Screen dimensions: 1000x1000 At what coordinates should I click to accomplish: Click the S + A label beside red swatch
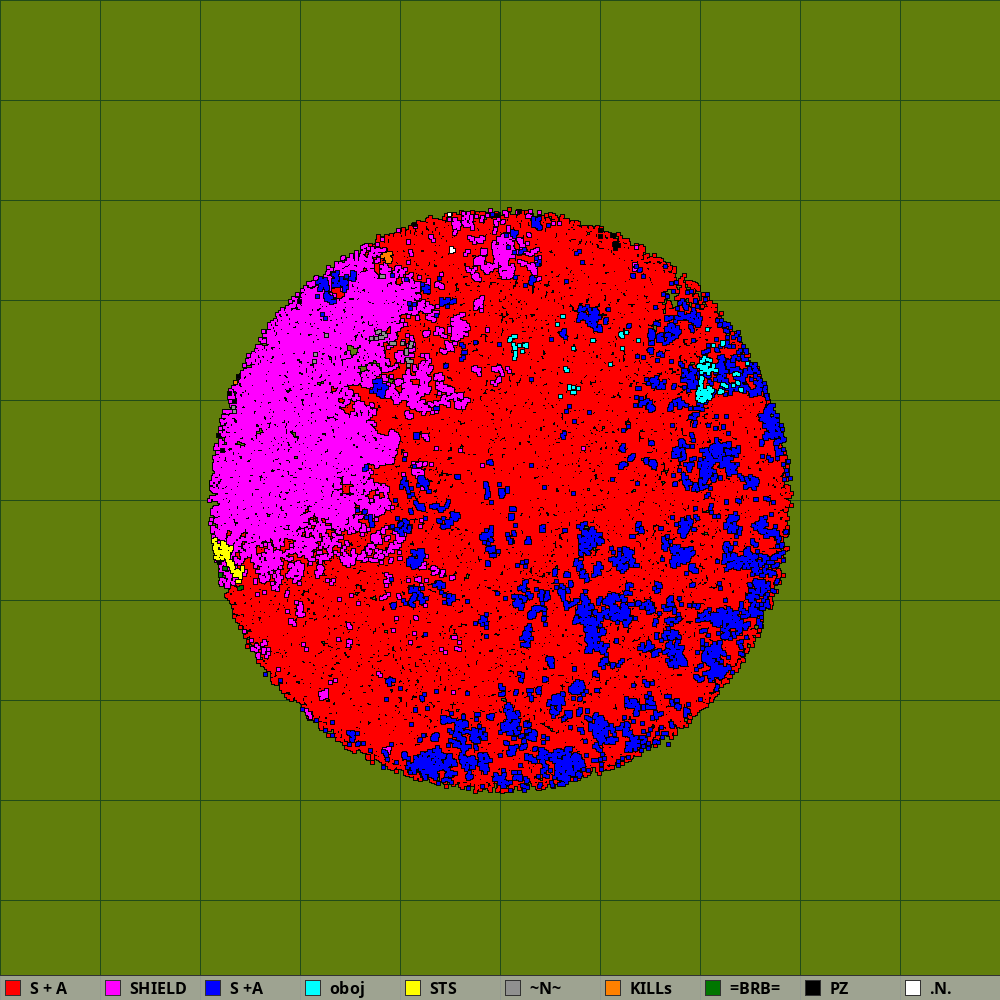[48, 989]
